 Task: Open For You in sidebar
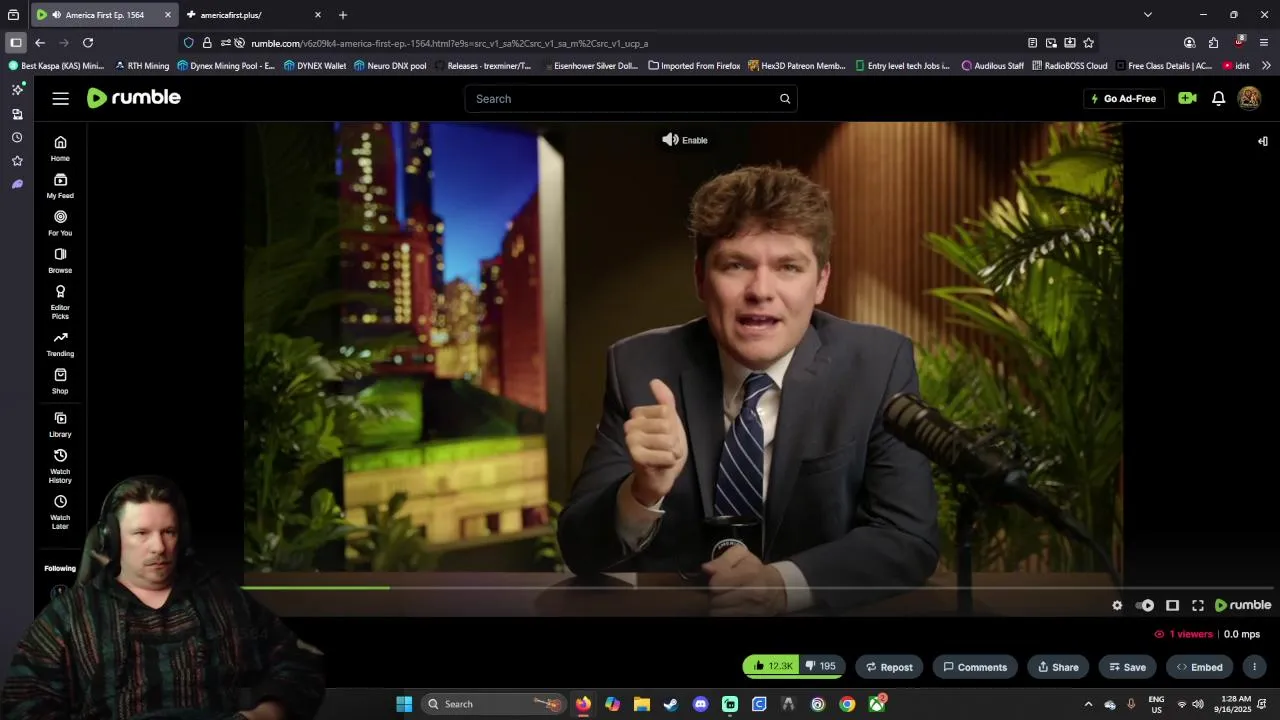coord(60,223)
